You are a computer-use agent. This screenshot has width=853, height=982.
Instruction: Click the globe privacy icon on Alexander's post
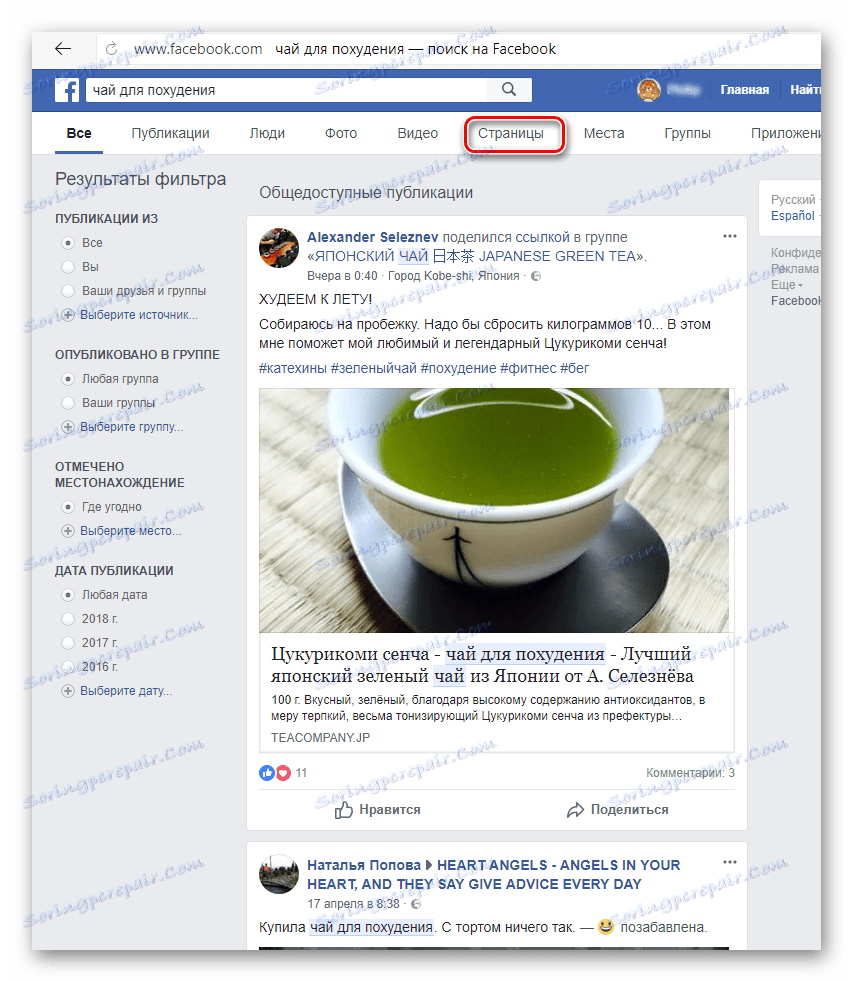pos(536,276)
